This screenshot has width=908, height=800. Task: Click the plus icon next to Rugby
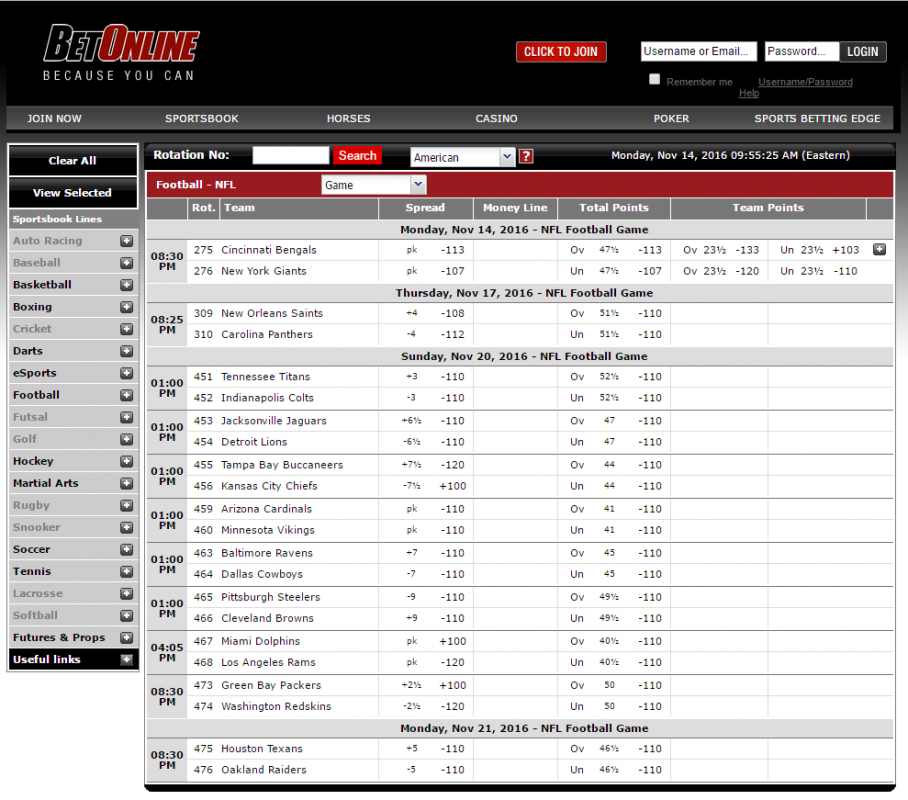pyautogui.click(x=127, y=506)
